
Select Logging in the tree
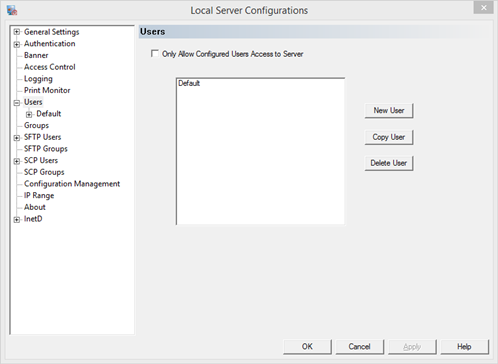(38, 79)
